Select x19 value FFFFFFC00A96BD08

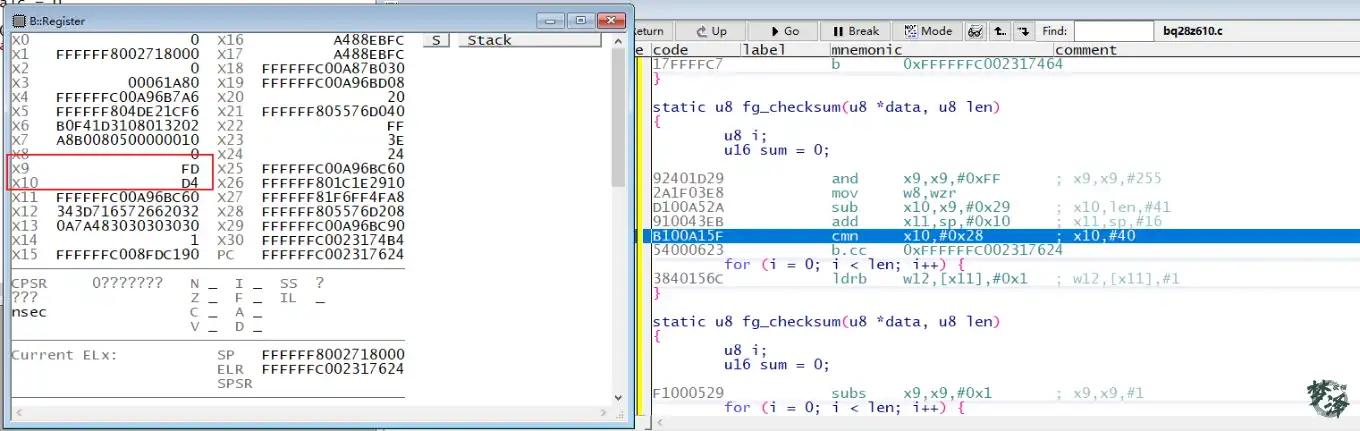click(333, 82)
